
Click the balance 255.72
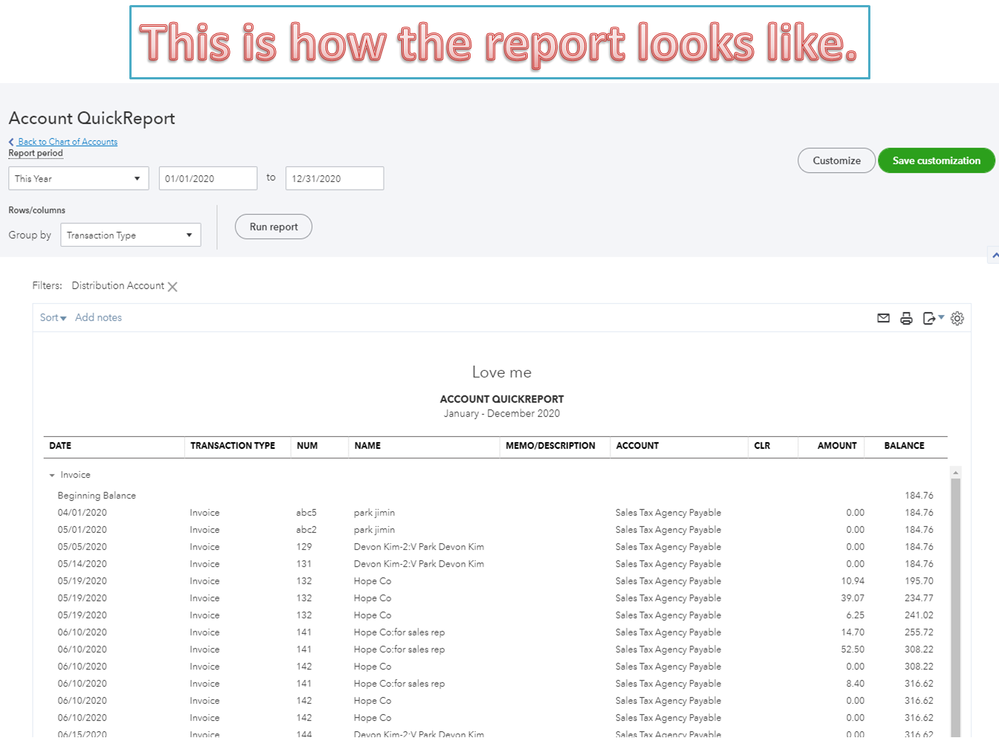tap(919, 633)
